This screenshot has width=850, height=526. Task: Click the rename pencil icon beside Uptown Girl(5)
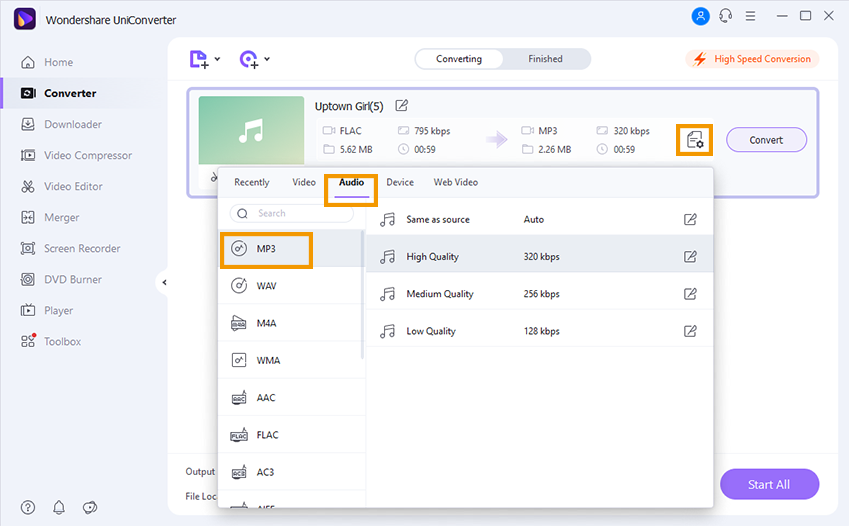pyautogui.click(x=402, y=106)
